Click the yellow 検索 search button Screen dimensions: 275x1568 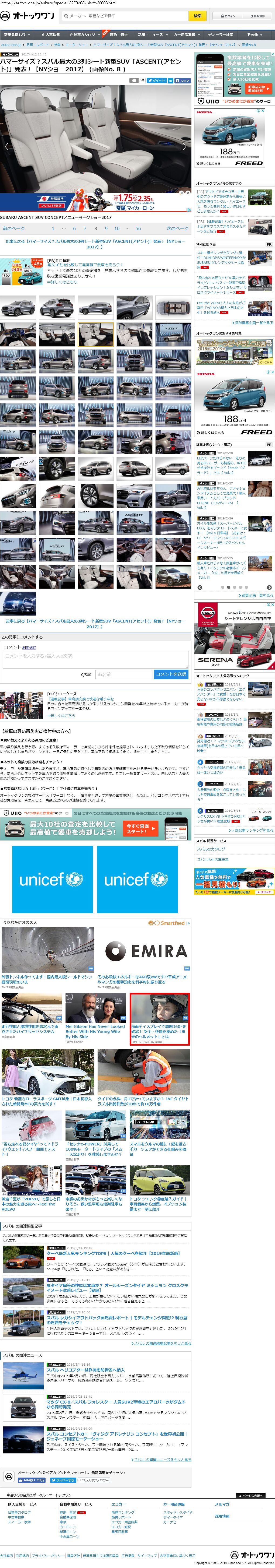(198, 16)
